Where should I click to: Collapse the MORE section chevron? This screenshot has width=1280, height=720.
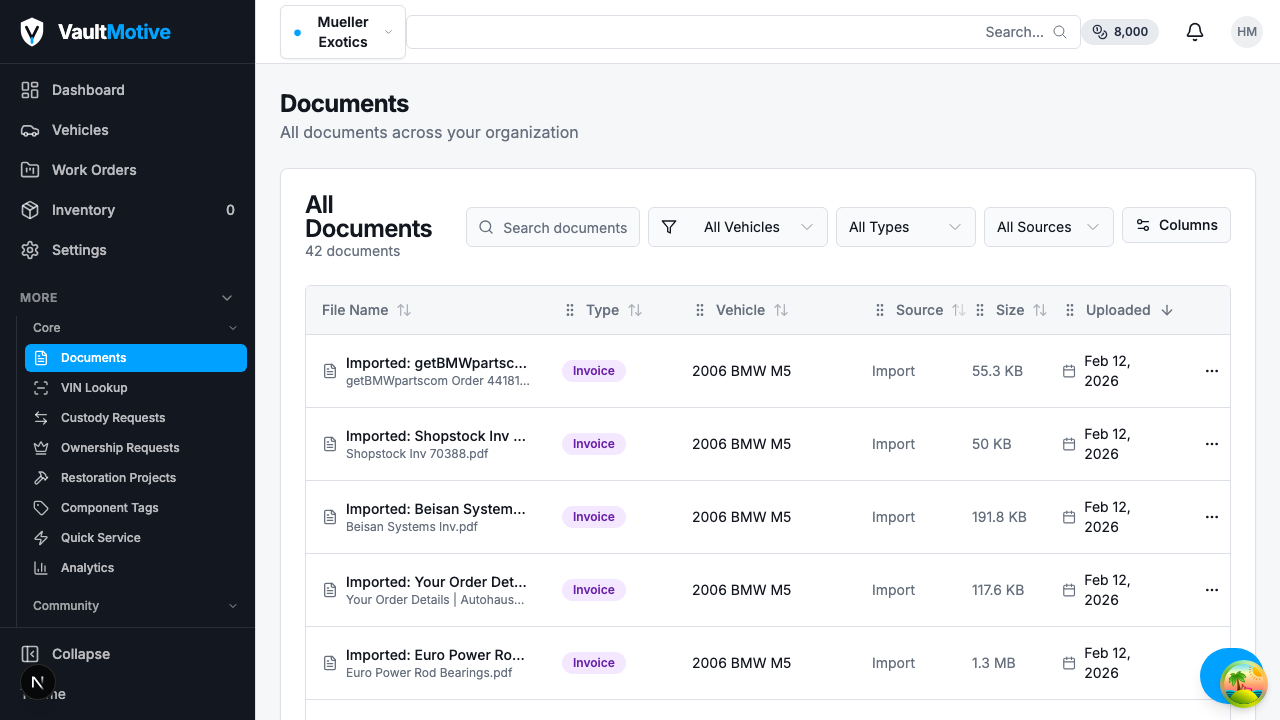(x=227, y=298)
